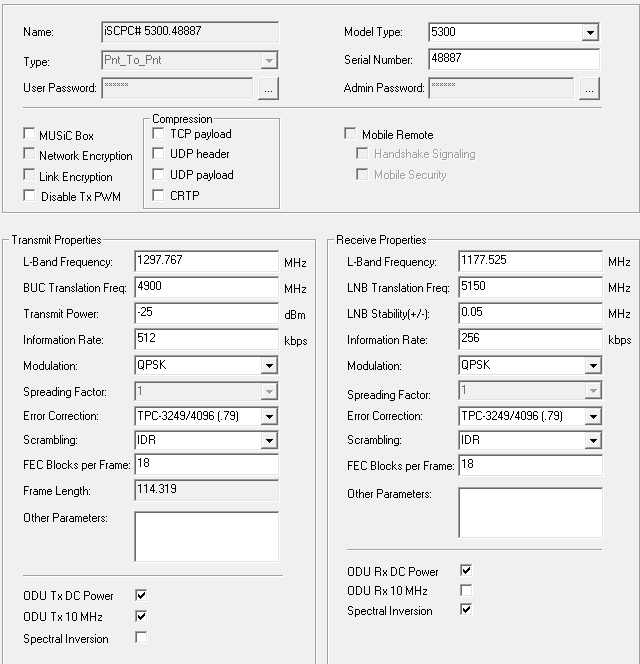Image resolution: width=640 pixels, height=664 pixels.
Task: Click the Handshake Signaling checkbox
Action: click(362, 153)
